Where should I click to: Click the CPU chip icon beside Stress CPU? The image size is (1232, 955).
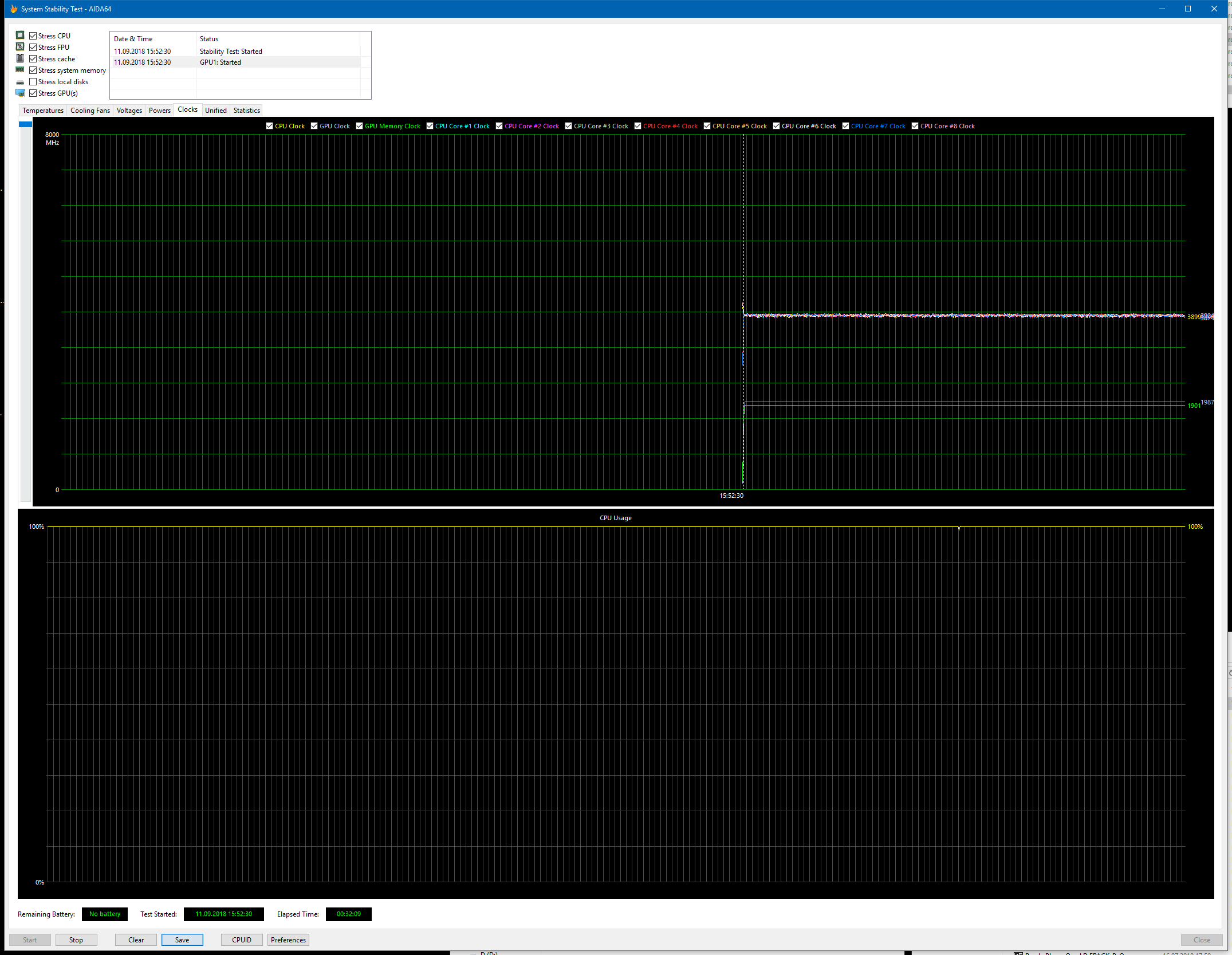point(20,36)
